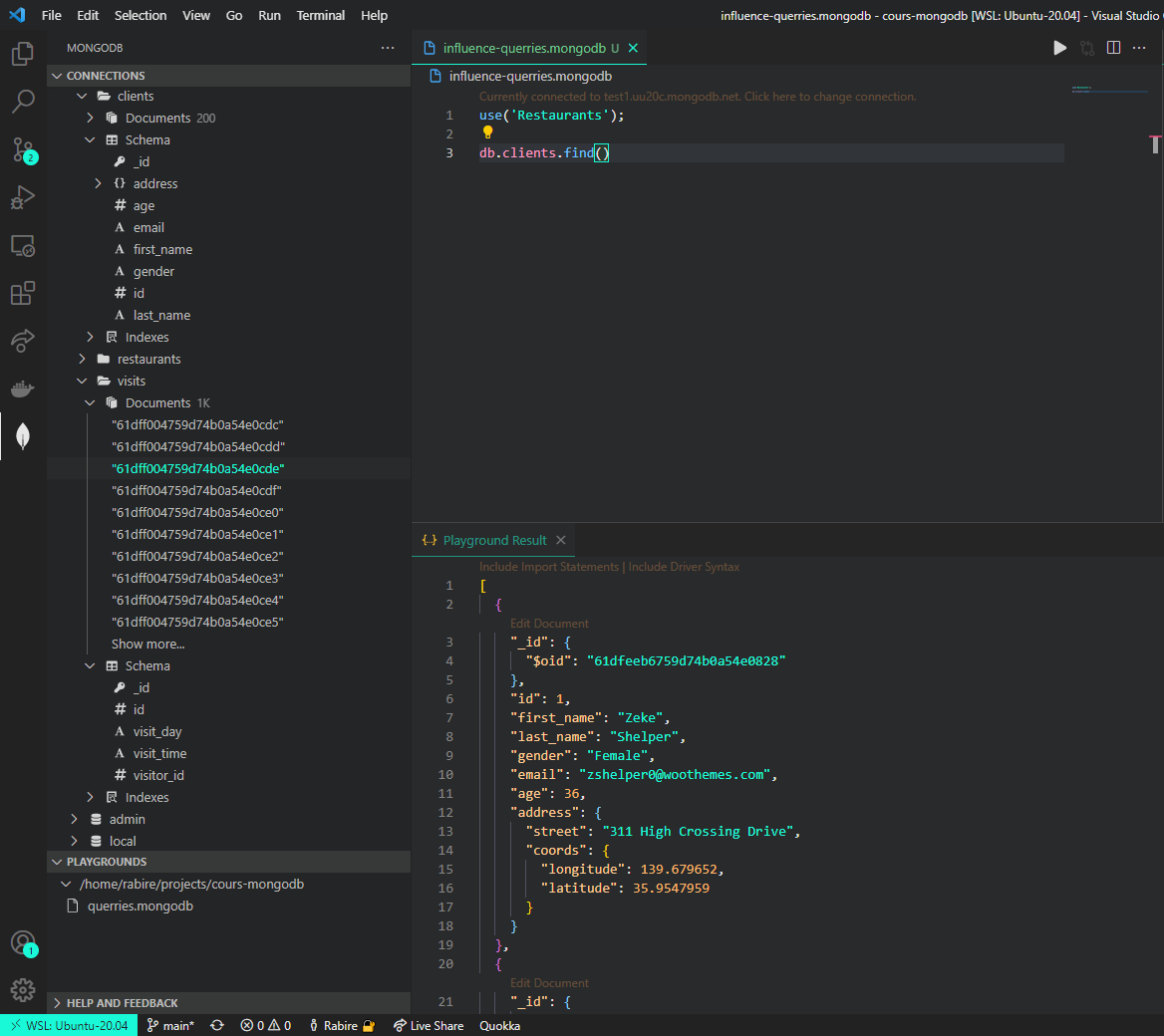Synchronize changes from status bar

pos(217,1026)
